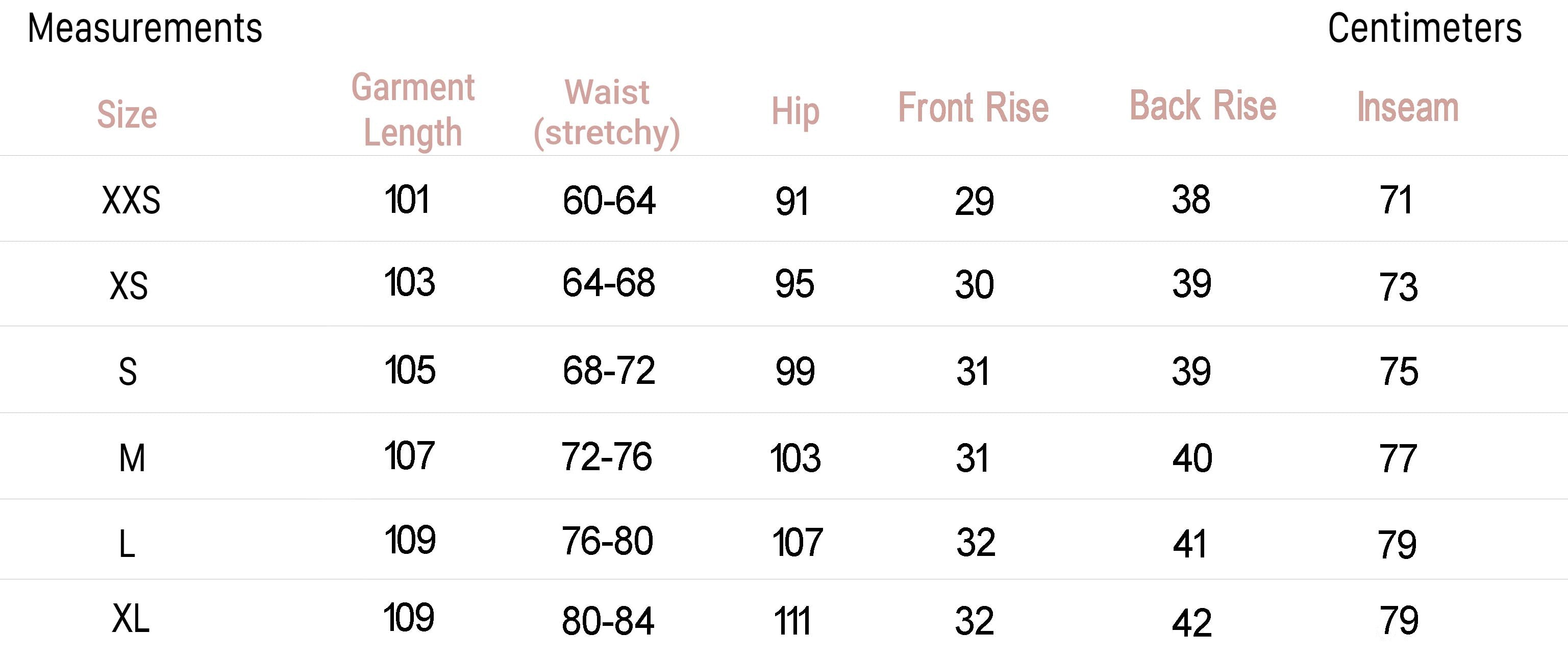Select the Size column header

pos(127,114)
